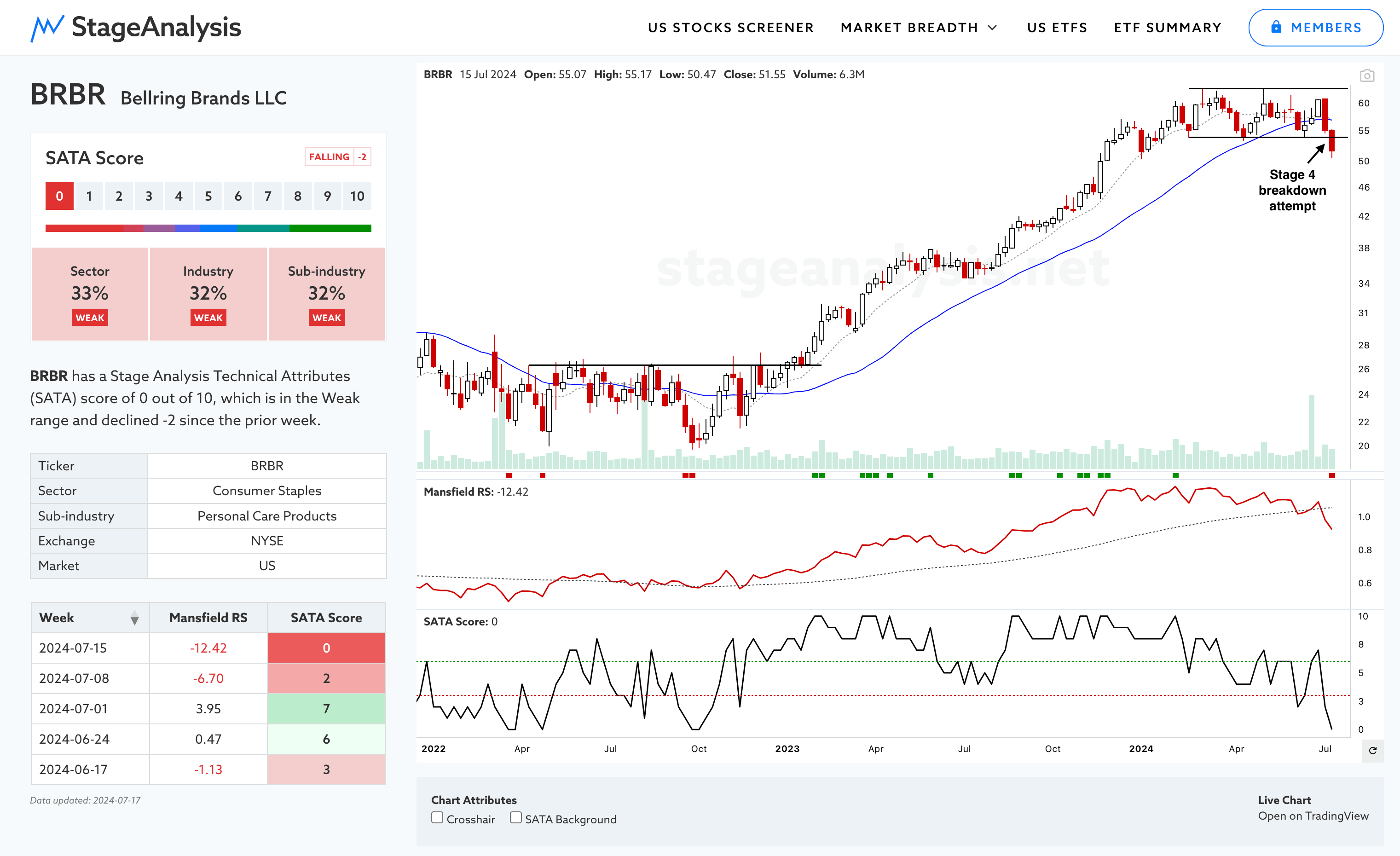The width and height of the screenshot is (1400, 856).
Task: Click the Personal Care Products cell
Action: pyautogui.click(x=267, y=516)
